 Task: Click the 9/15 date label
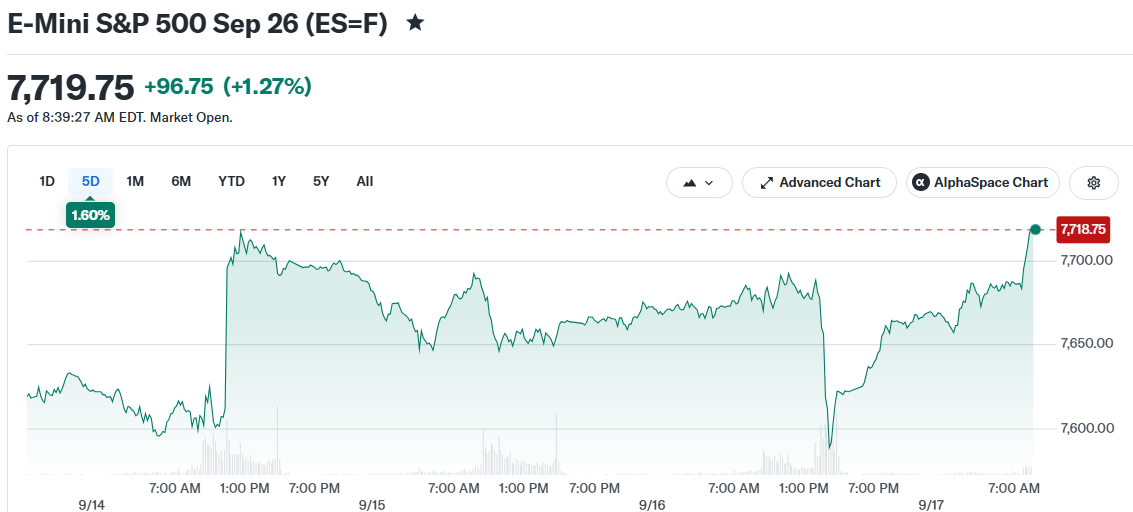click(373, 504)
